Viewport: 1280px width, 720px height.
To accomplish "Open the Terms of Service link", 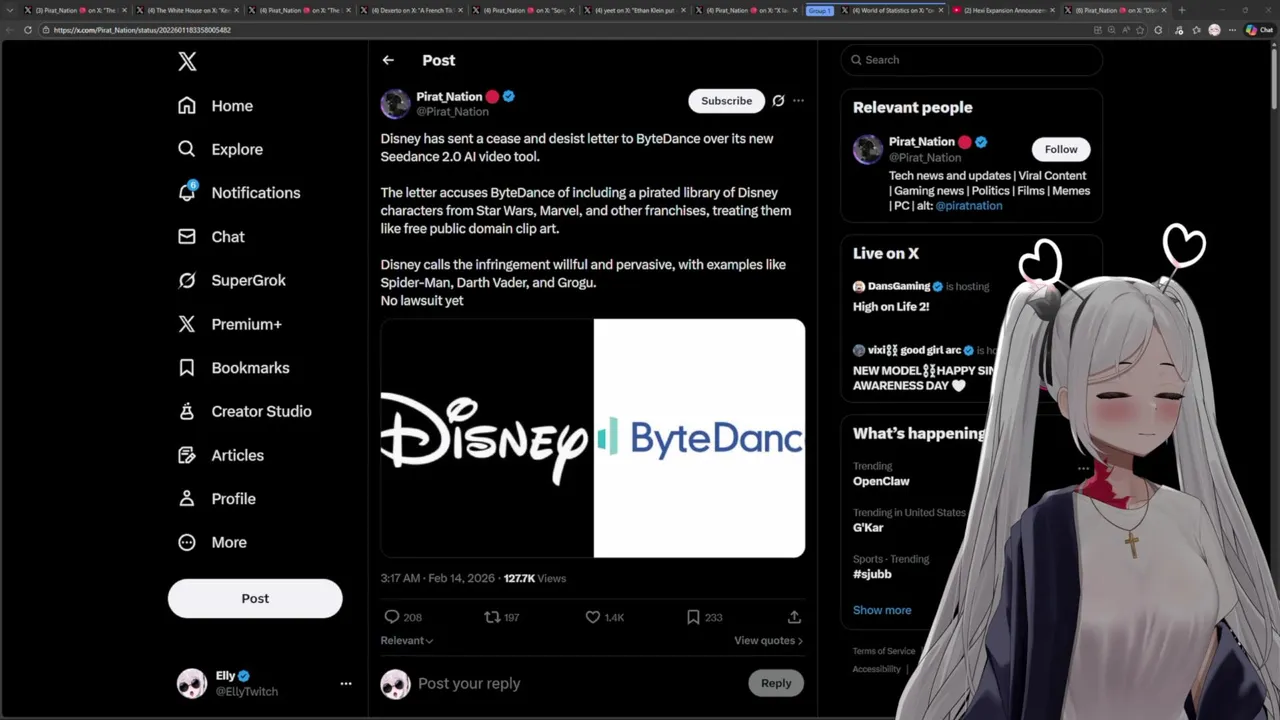I will [x=884, y=651].
